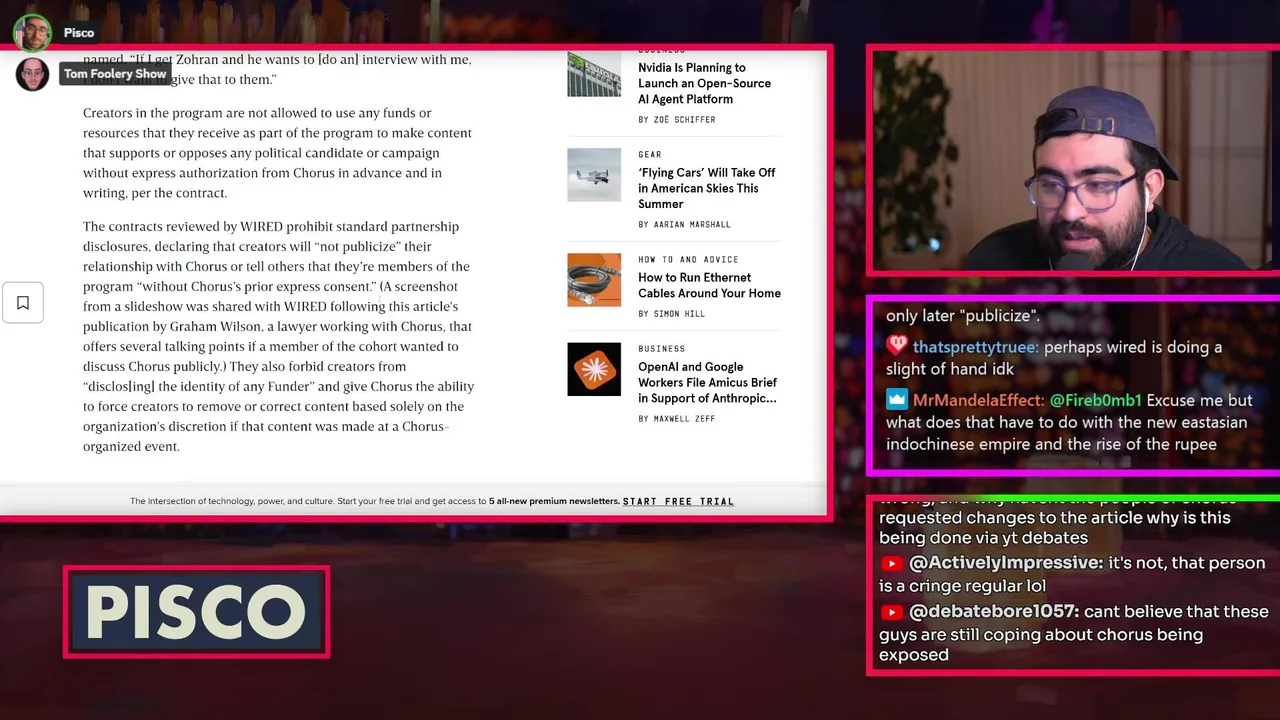
Task: Click the Tom Foolery Show name label
Action: coord(115,74)
